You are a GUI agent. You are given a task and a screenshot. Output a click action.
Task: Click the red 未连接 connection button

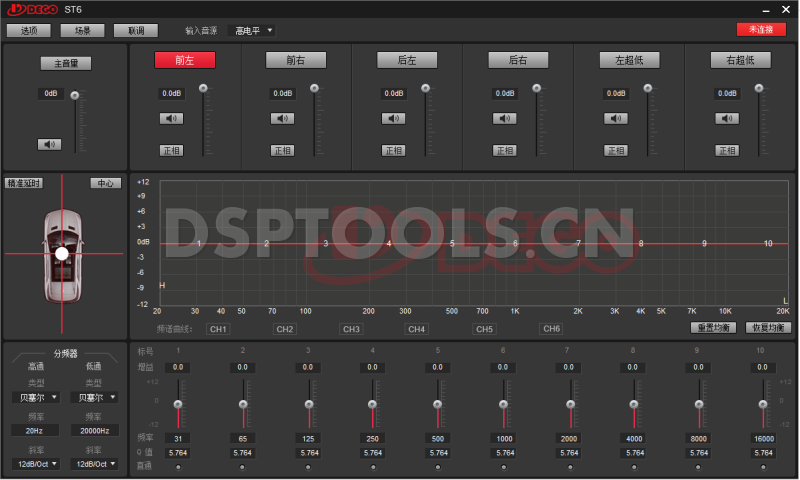[x=761, y=30]
